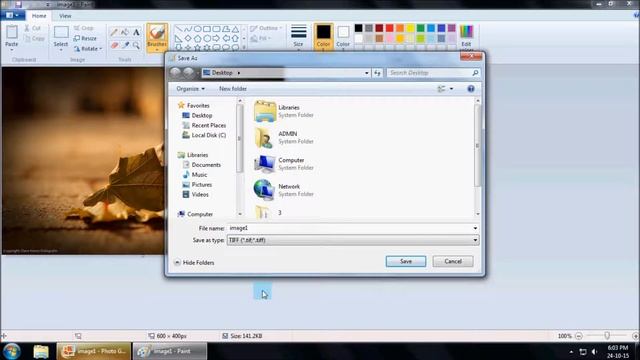Select the rectangle shape in Shapes gallery

(x=207, y=29)
